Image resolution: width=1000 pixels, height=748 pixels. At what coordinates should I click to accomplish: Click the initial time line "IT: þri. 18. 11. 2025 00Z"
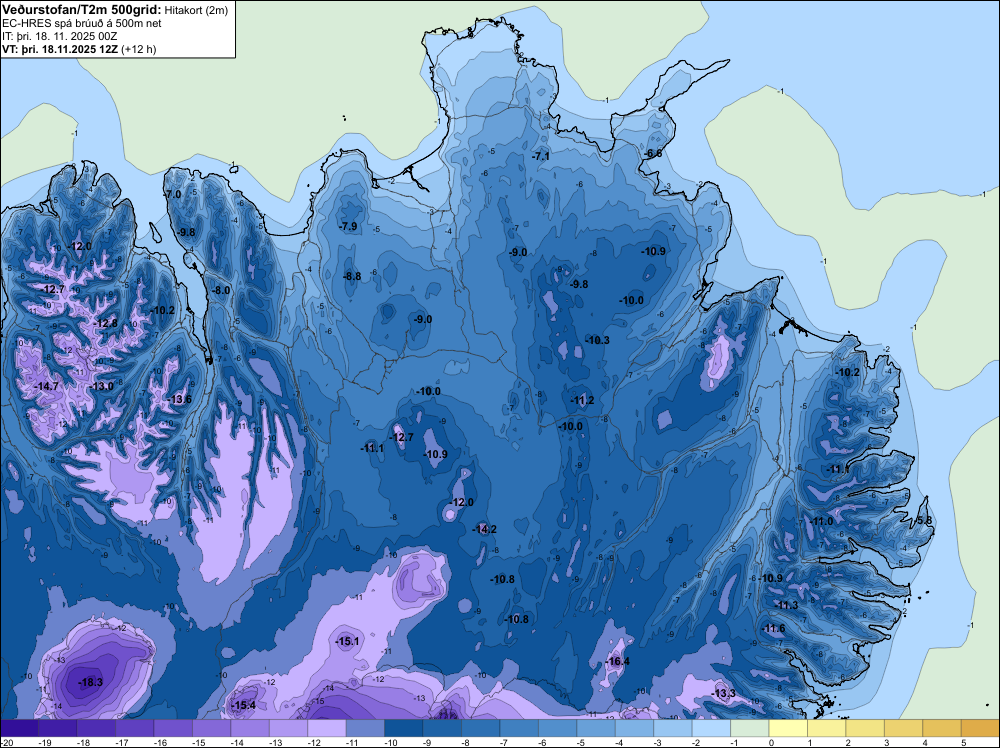click(59, 36)
